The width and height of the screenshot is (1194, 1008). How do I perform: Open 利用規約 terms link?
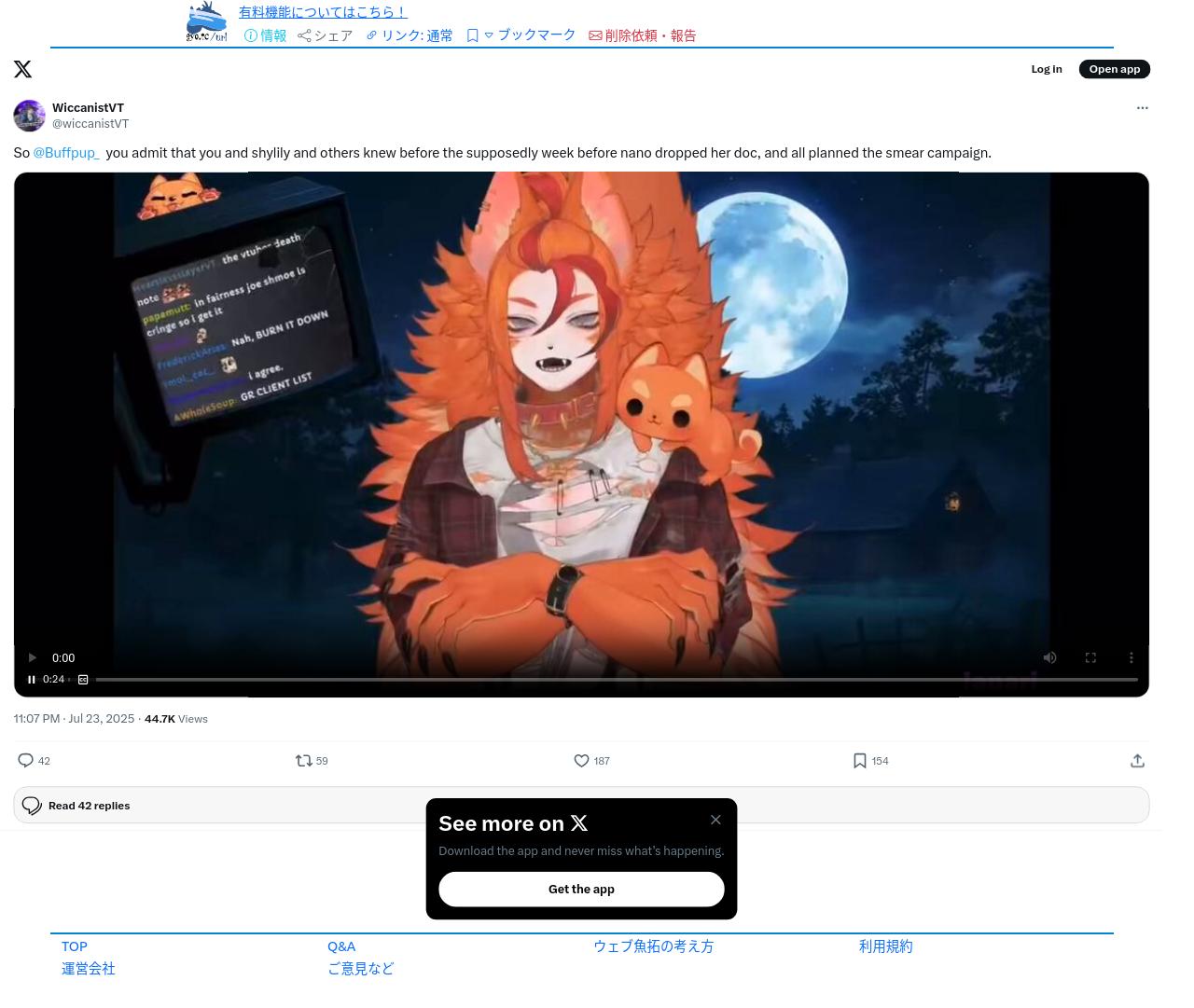click(885, 946)
